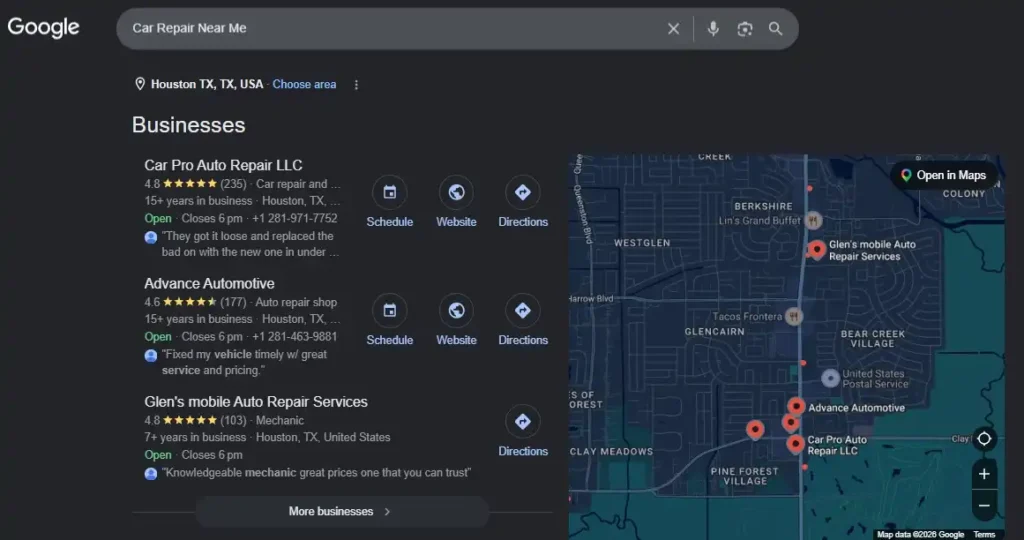Center map on my location
The width and height of the screenshot is (1024, 540).
(x=984, y=439)
